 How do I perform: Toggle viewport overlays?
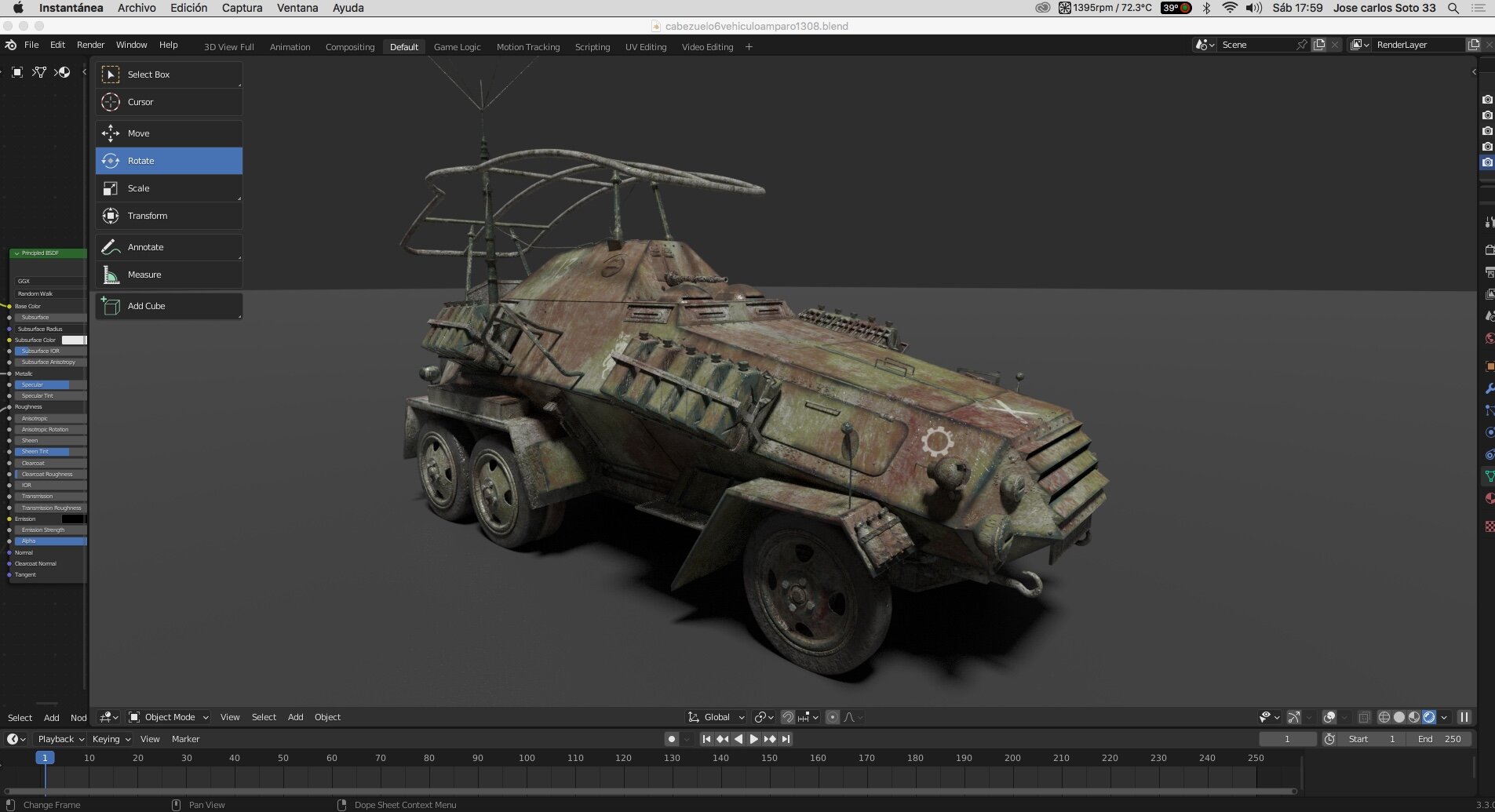[1329, 717]
